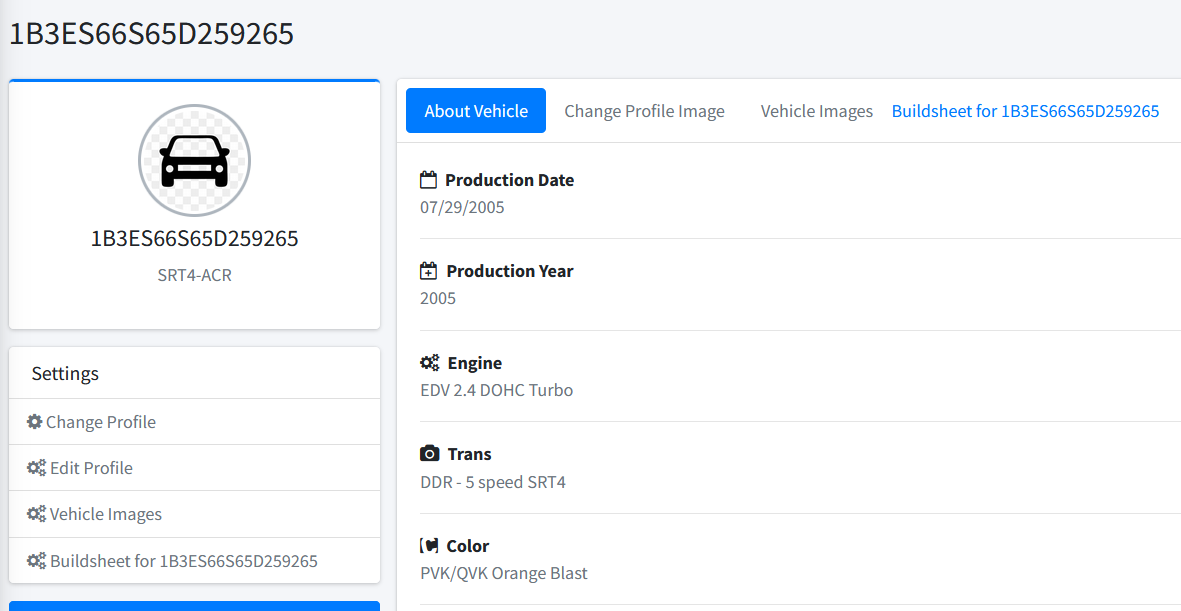Image resolution: width=1181 pixels, height=611 pixels.
Task: Click the gears icon beside Edit Profile
Action: pyautogui.click(x=35, y=467)
